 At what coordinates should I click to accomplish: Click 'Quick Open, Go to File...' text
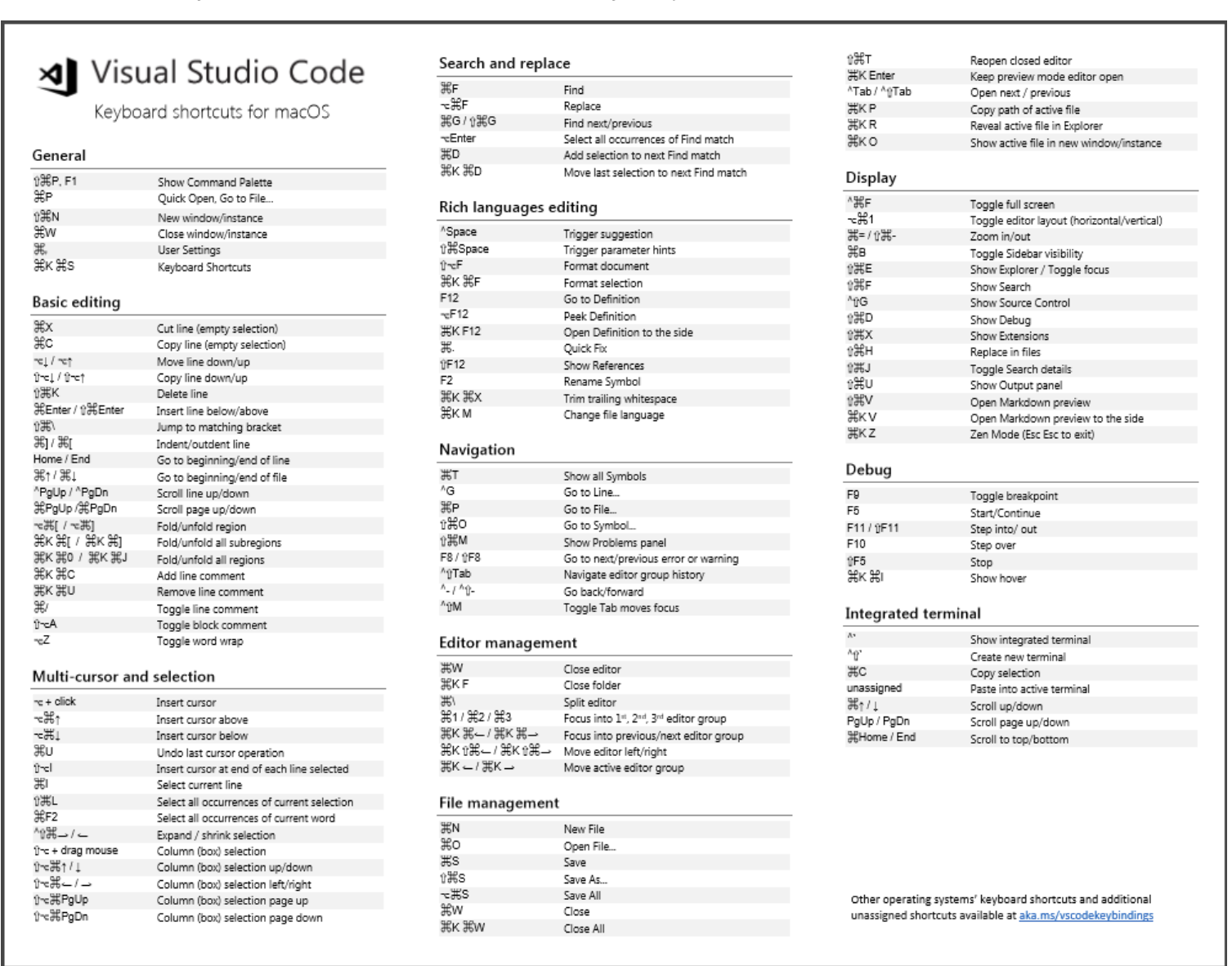click(216, 199)
